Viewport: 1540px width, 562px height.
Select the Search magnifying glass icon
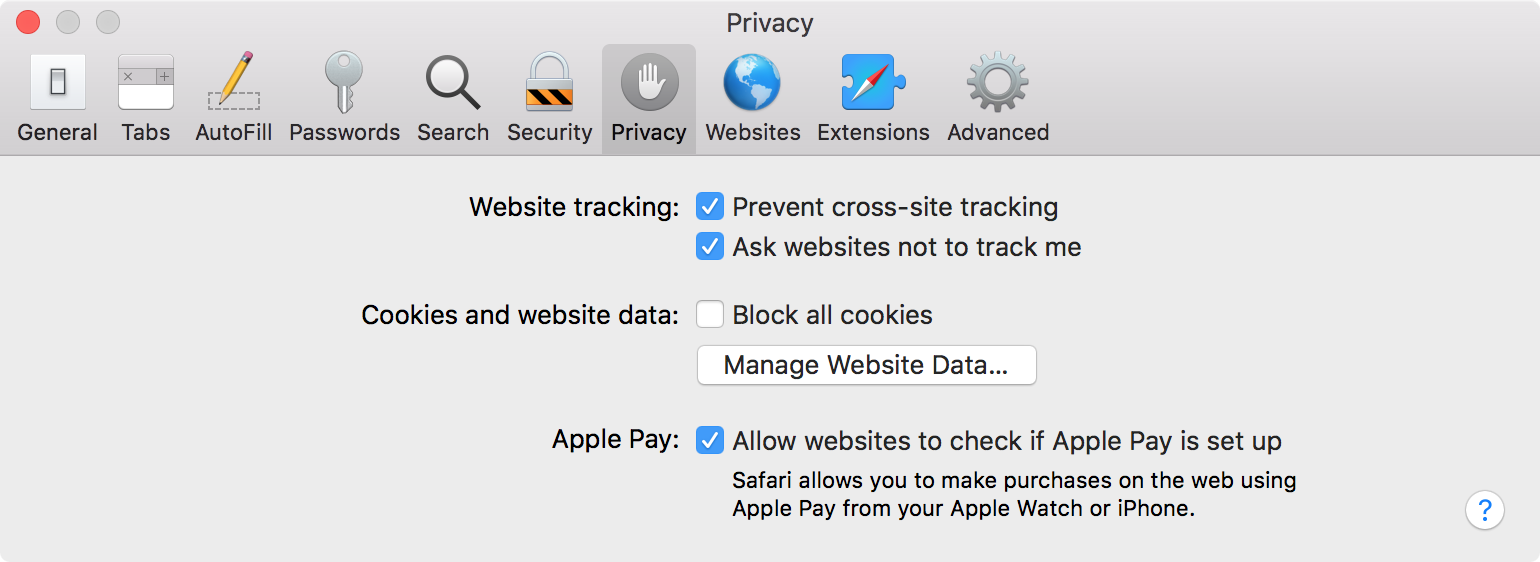(x=453, y=82)
